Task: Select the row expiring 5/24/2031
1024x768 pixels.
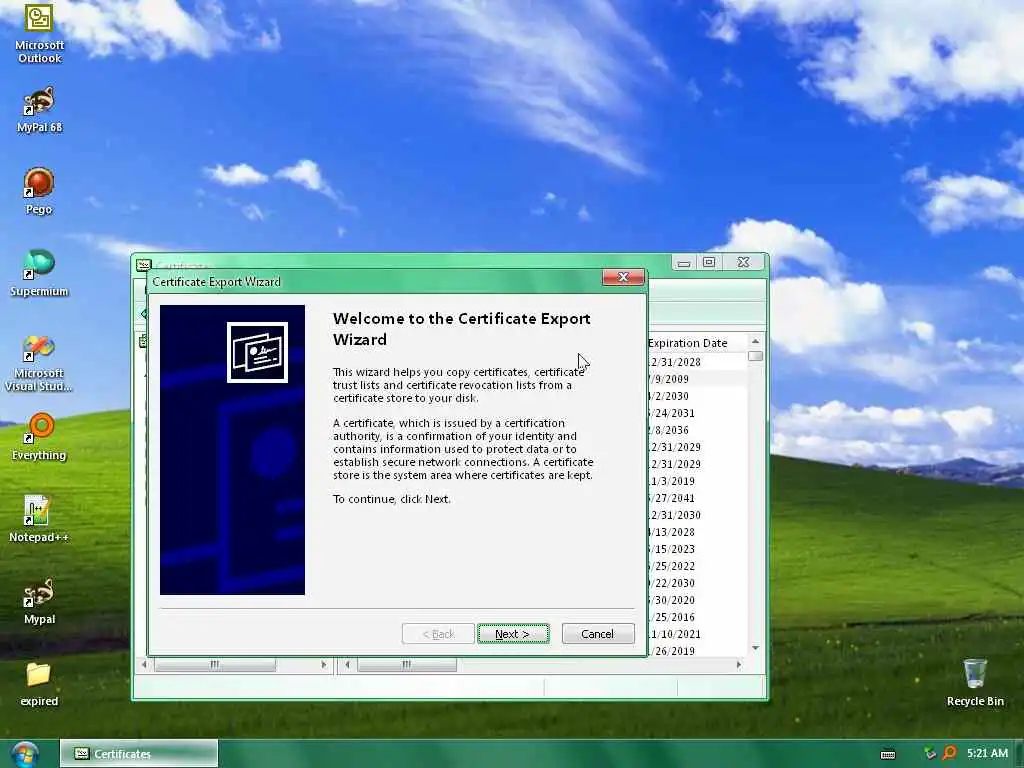Action: pyautogui.click(x=697, y=413)
